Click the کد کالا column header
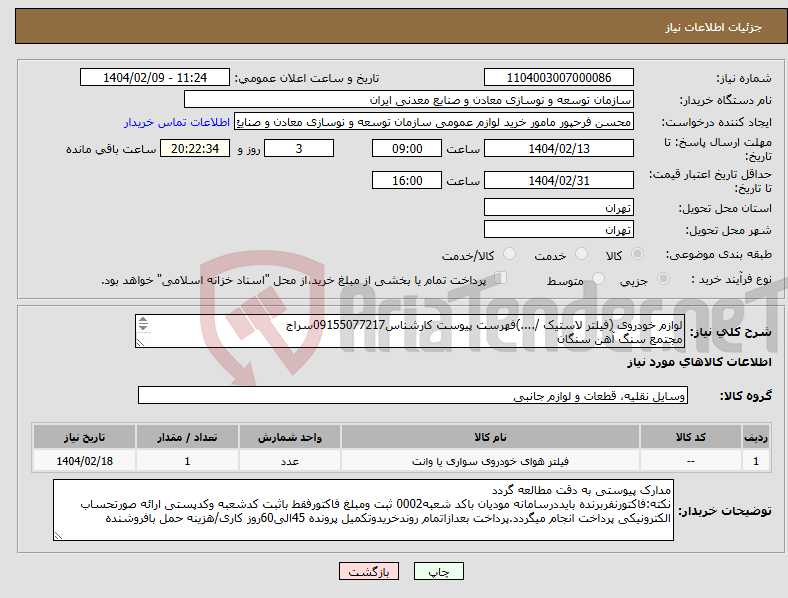Screen dimensions: 788x598 pyautogui.click(x=691, y=437)
